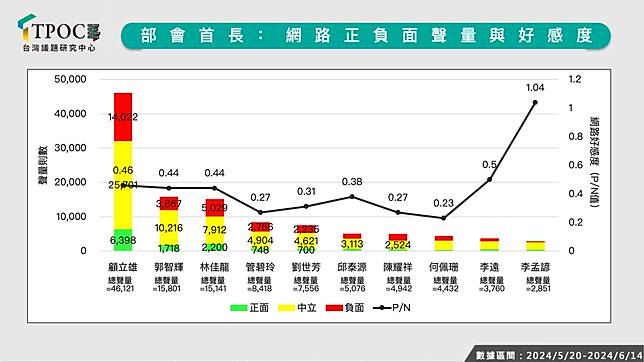Click the green 6,398 segment of 顧立雄's bar

pyautogui.click(x=123, y=240)
